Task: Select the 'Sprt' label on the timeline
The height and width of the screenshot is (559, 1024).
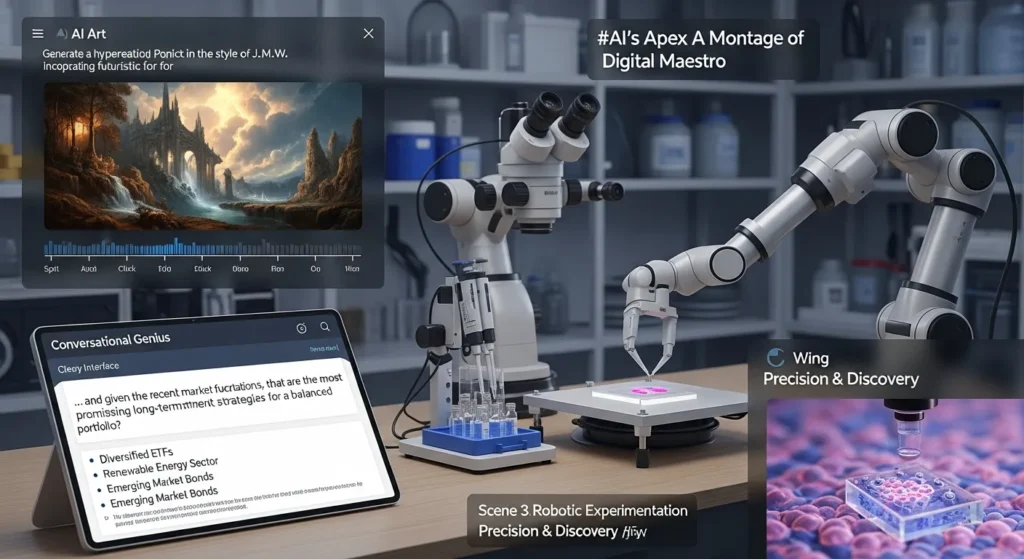Action: click(x=52, y=269)
